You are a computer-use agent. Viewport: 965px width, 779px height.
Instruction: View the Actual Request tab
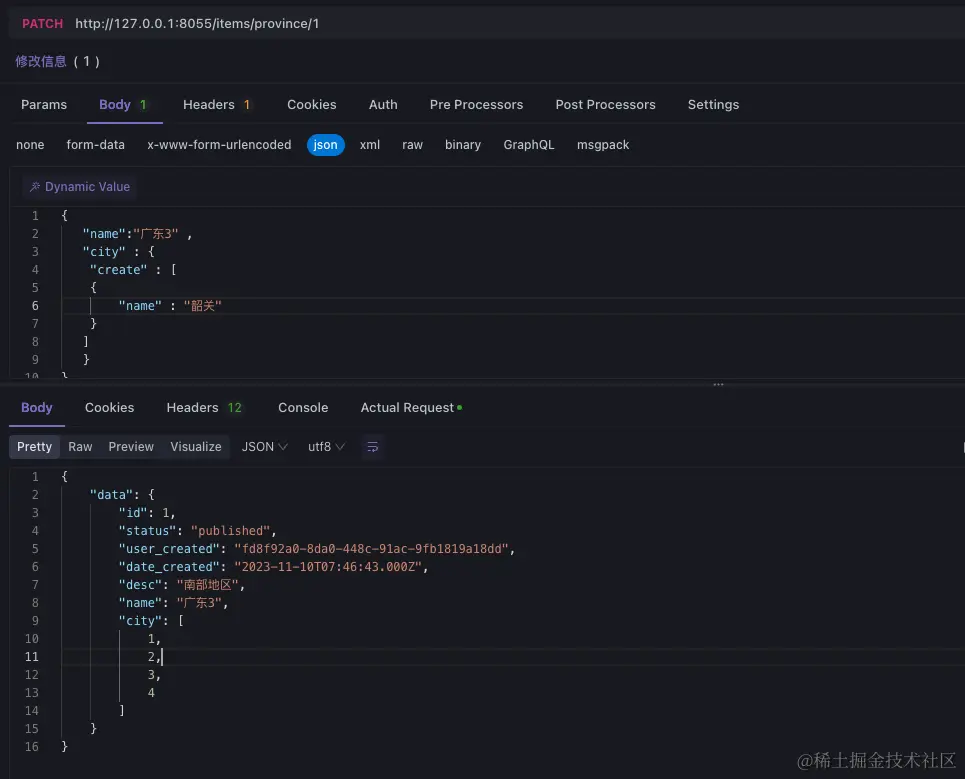(406, 407)
